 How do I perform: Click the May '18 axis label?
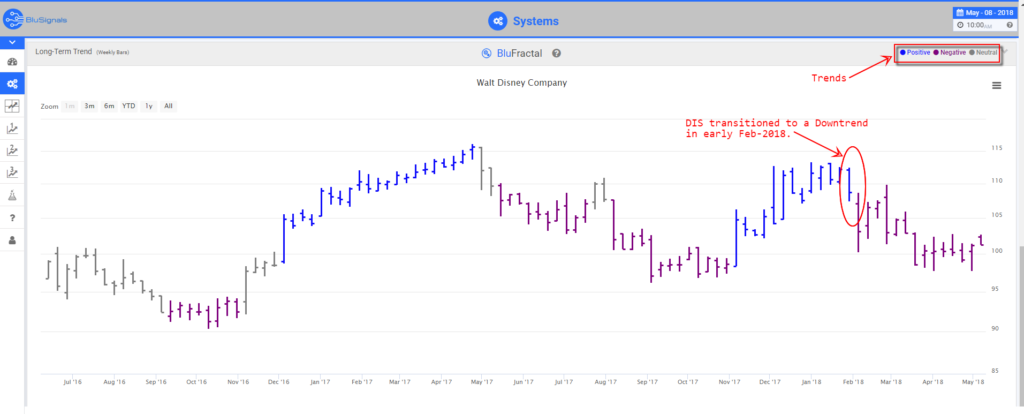coord(974,381)
